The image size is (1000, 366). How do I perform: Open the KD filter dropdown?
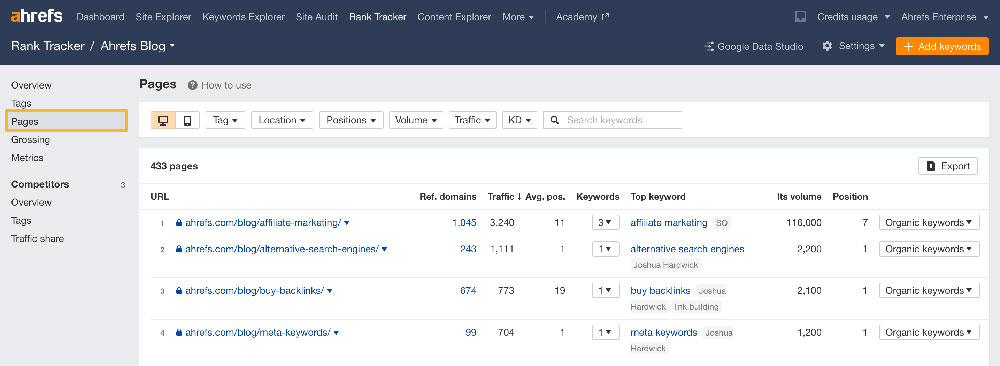click(x=520, y=120)
